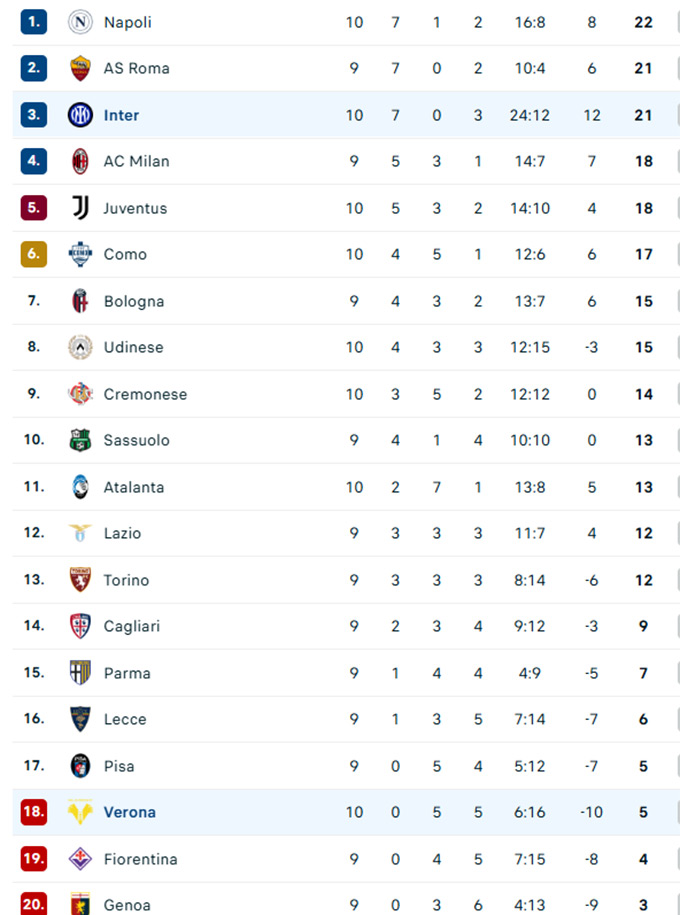Click the Bologna club crest
Image resolution: width=680 pixels, height=915 pixels.
[x=80, y=301]
